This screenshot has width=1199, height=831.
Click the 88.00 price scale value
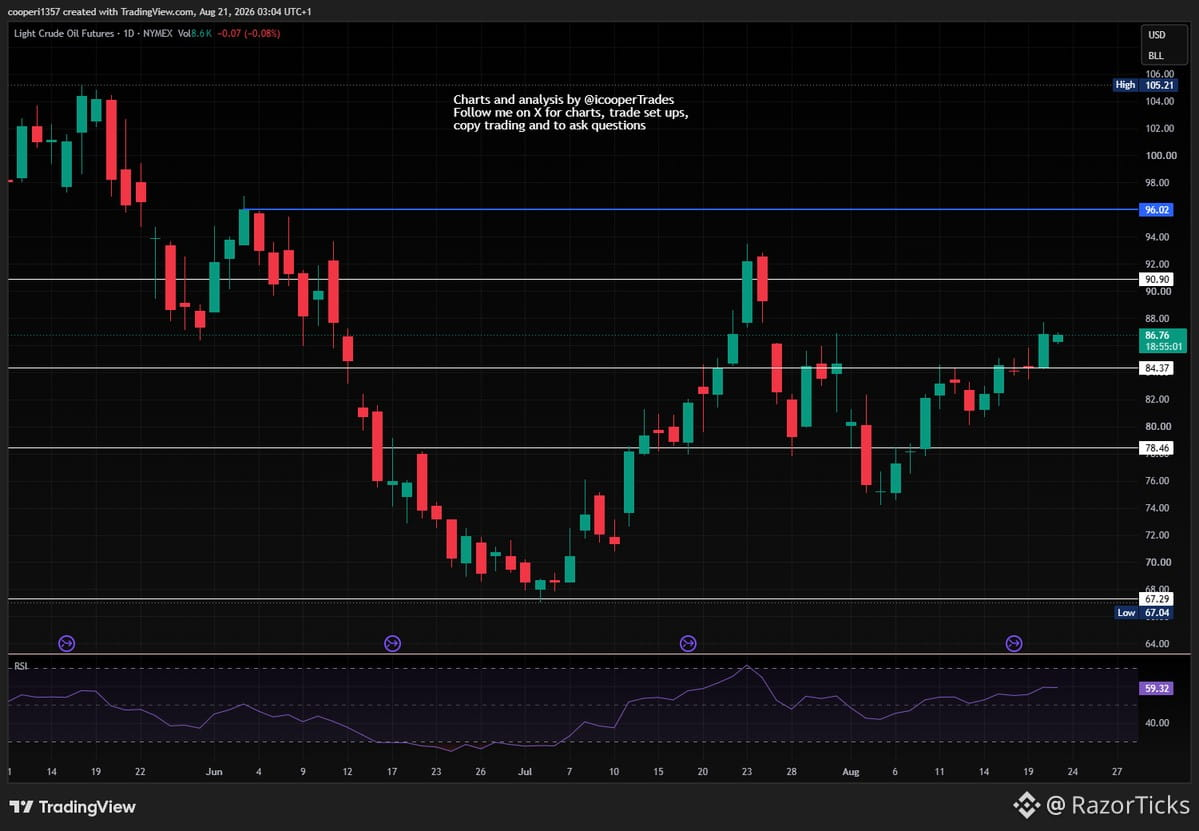(x=1158, y=318)
